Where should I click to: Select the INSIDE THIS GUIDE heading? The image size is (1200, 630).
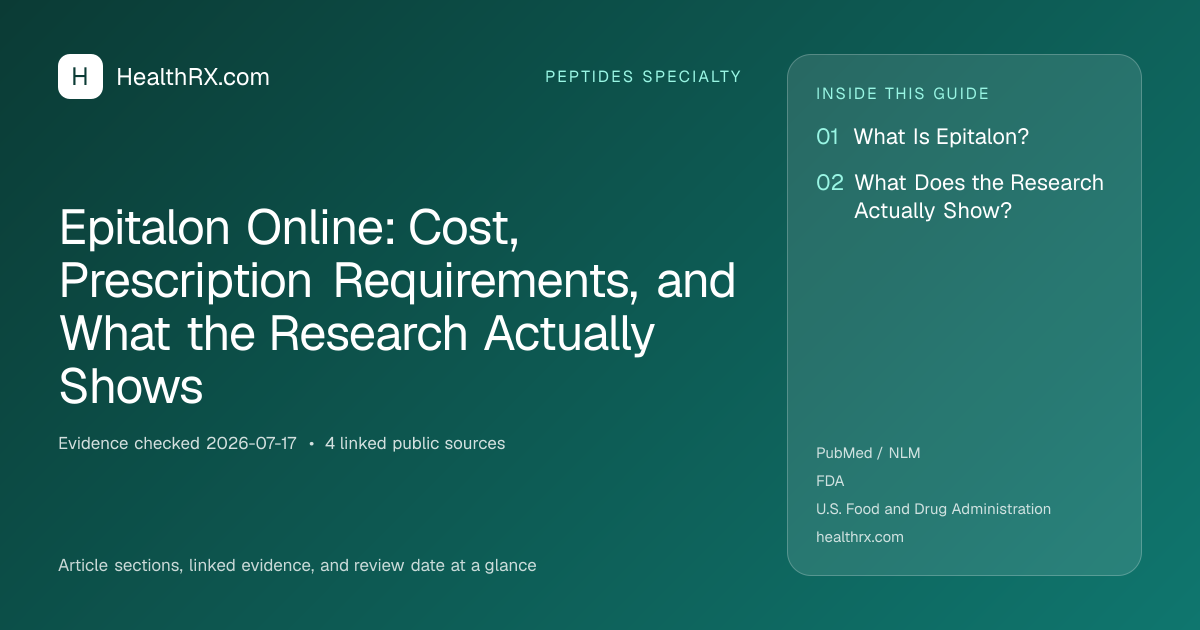point(903,94)
